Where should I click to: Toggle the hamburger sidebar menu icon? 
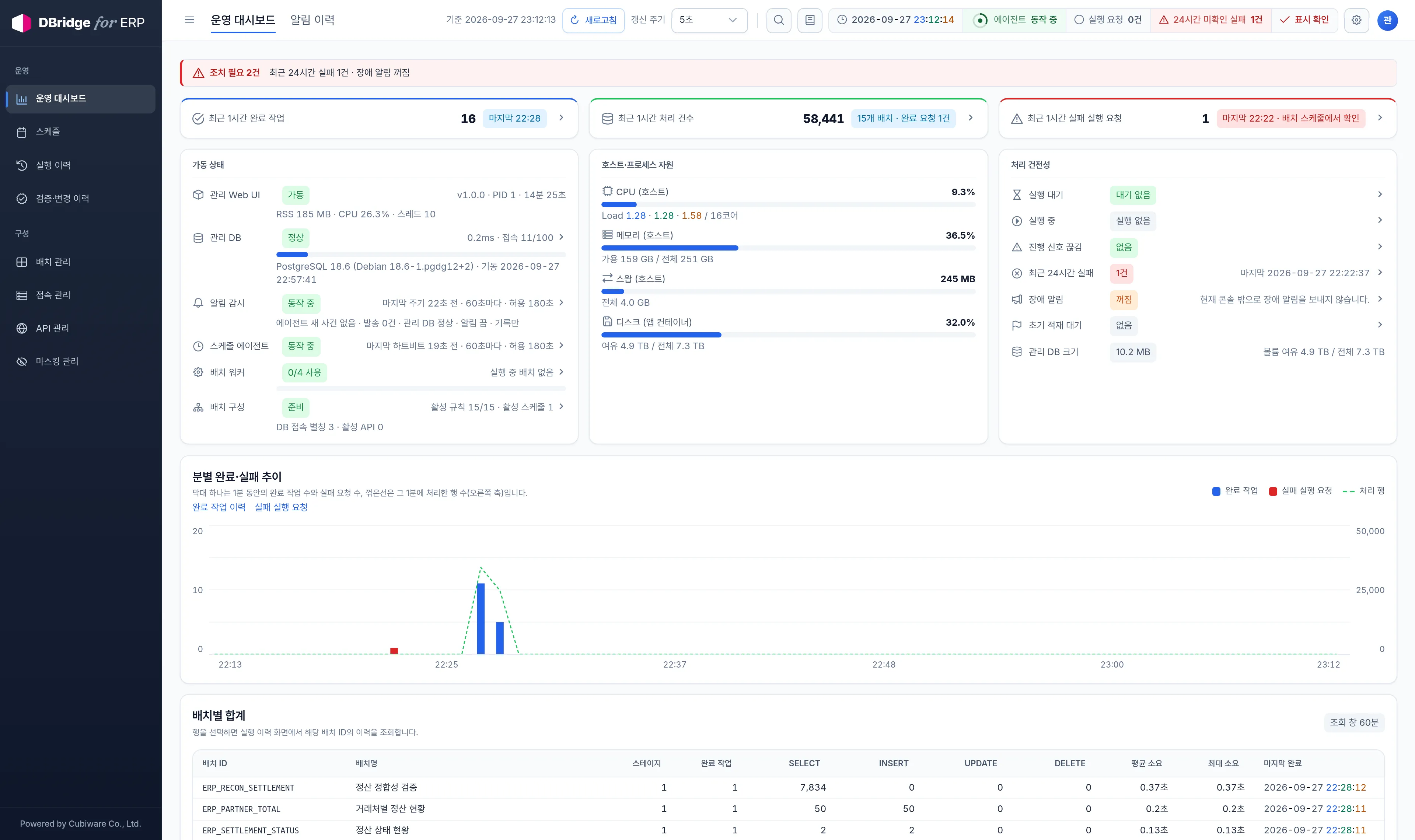pos(190,20)
